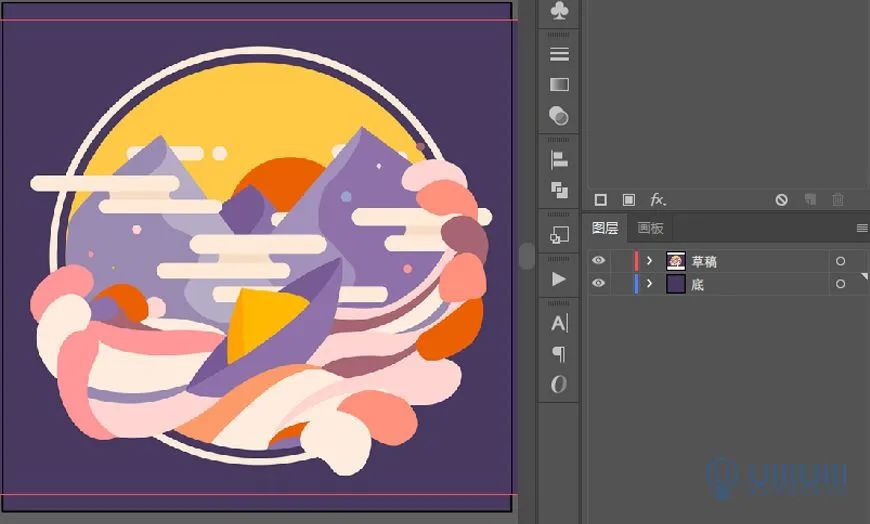This screenshot has width=870, height=524.
Task: Toggle visibility of the 底 layer
Action: [x=599, y=284]
